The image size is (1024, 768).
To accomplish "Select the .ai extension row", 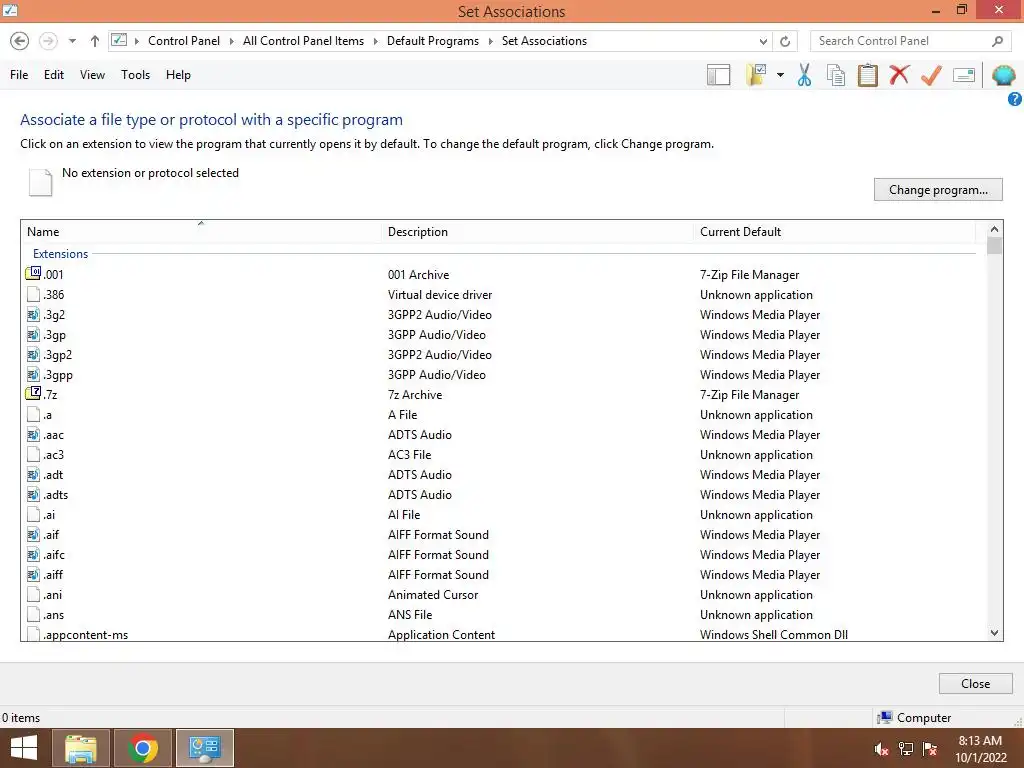I will pyautogui.click(x=500, y=515).
